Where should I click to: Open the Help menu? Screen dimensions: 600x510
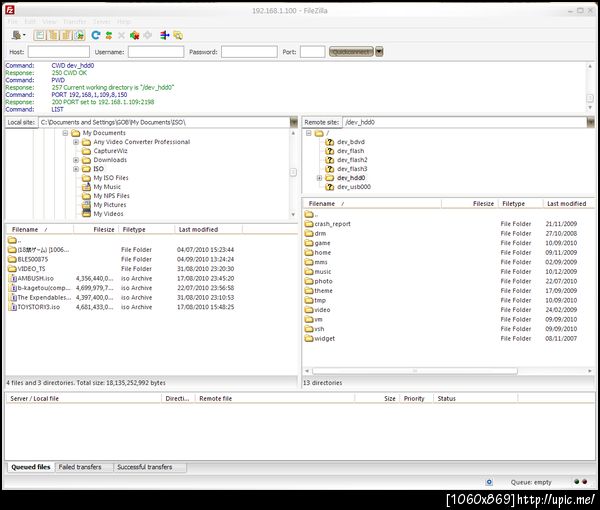pyautogui.click(x=123, y=21)
